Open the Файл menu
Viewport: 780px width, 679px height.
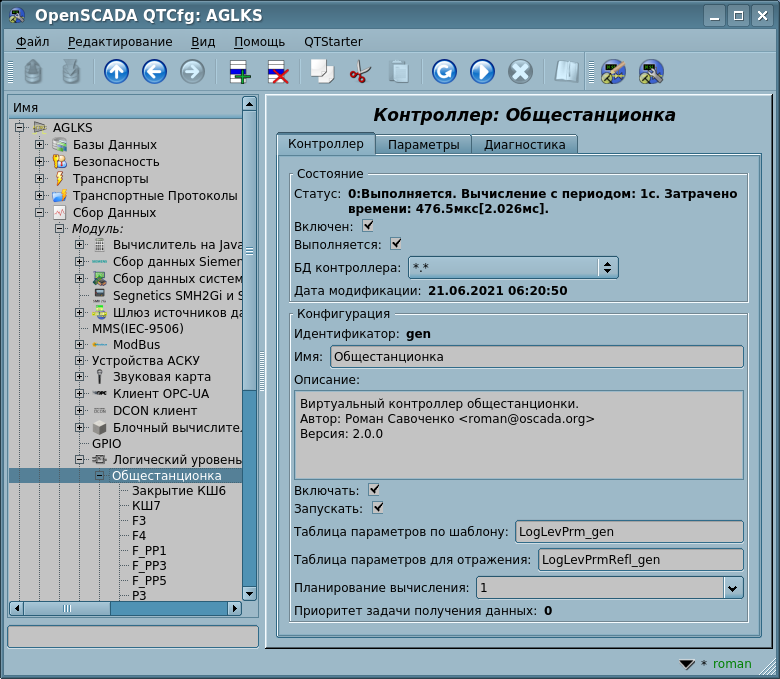click(32, 42)
